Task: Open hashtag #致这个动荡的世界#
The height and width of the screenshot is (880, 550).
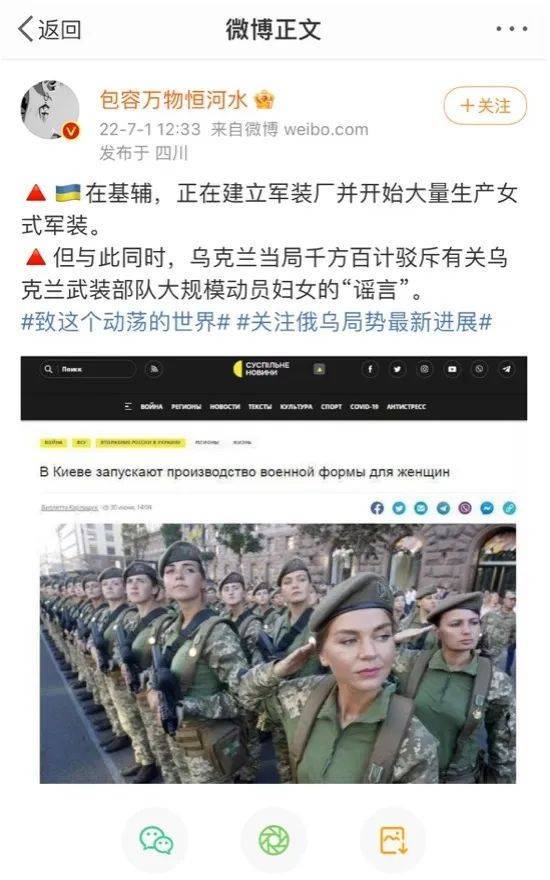Action: coord(126,322)
